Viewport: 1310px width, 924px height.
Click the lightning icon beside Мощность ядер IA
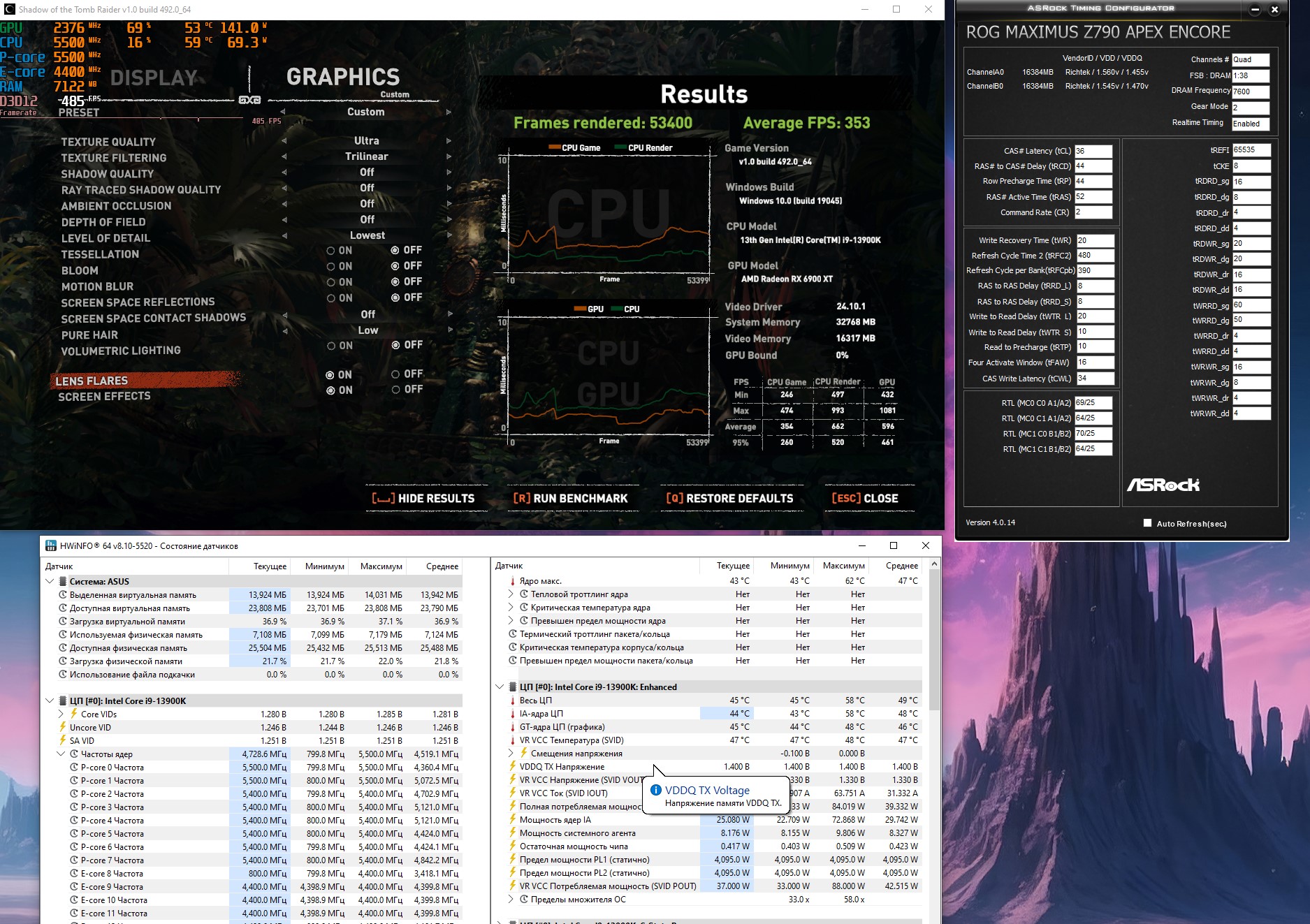point(512,819)
